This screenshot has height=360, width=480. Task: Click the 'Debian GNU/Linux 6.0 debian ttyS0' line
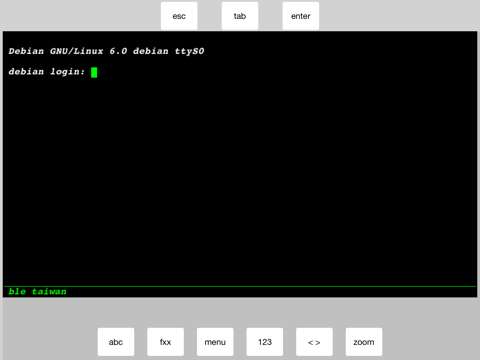pos(106,51)
